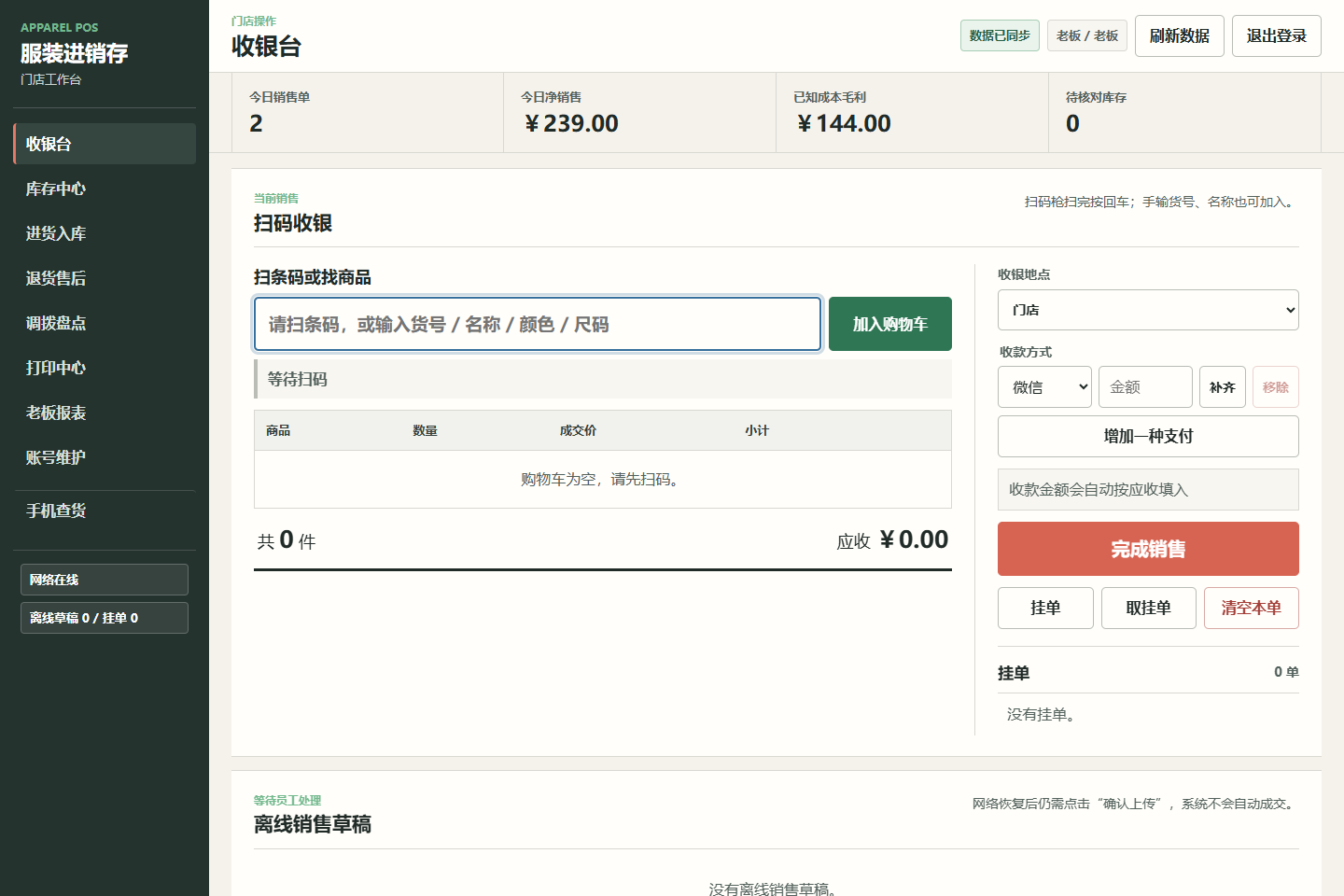Click the 移除 payment button
Screen dimensions: 1344x896
(1276, 386)
